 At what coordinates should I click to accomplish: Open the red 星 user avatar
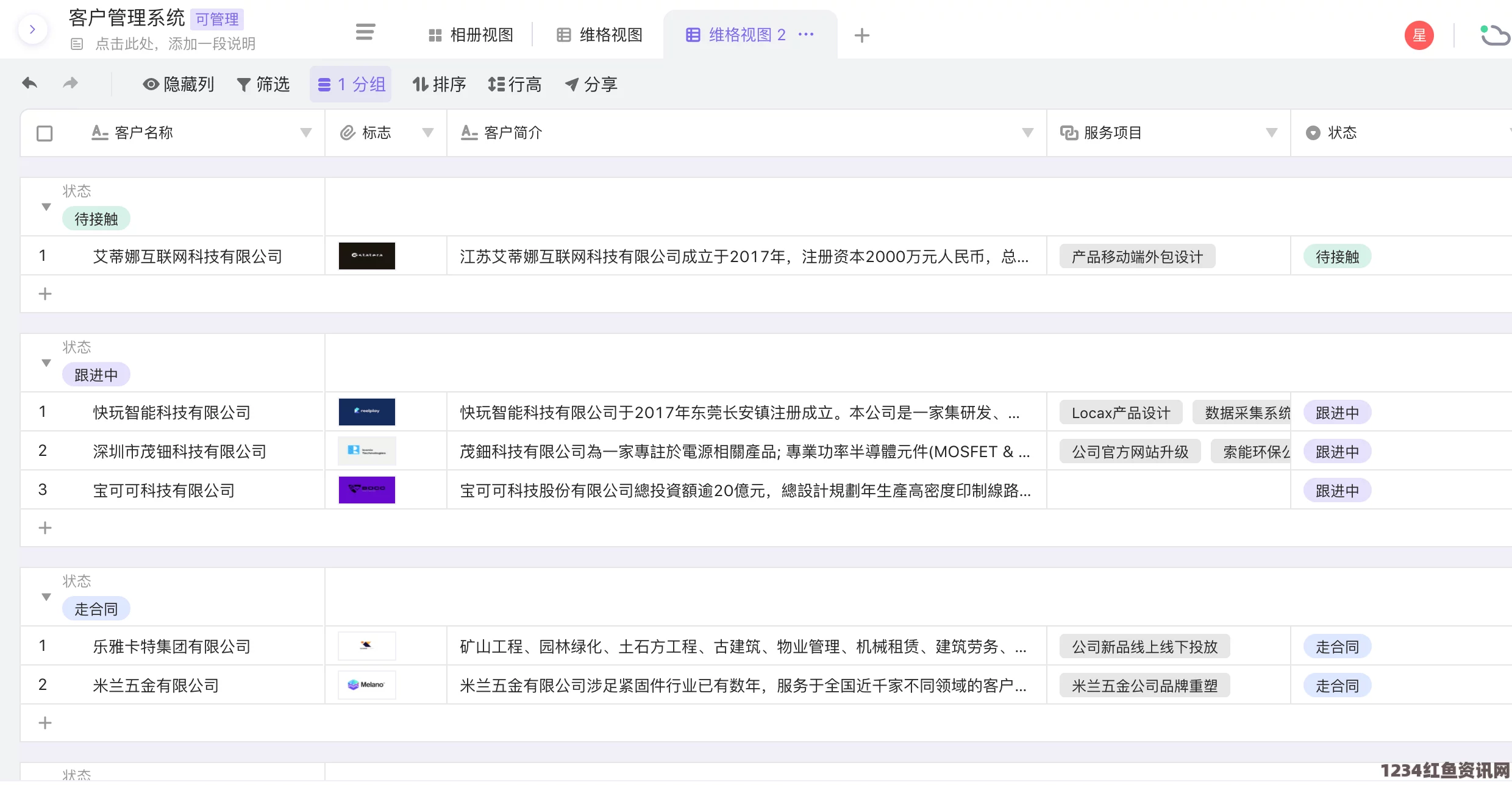(1419, 35)
